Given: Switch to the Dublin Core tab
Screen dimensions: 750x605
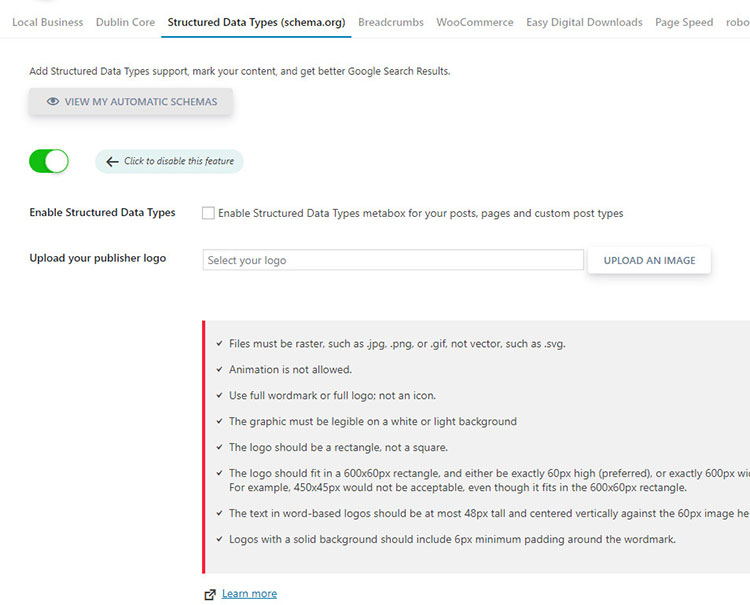Looking at the screenshot, I should click(x=125, y=22).
